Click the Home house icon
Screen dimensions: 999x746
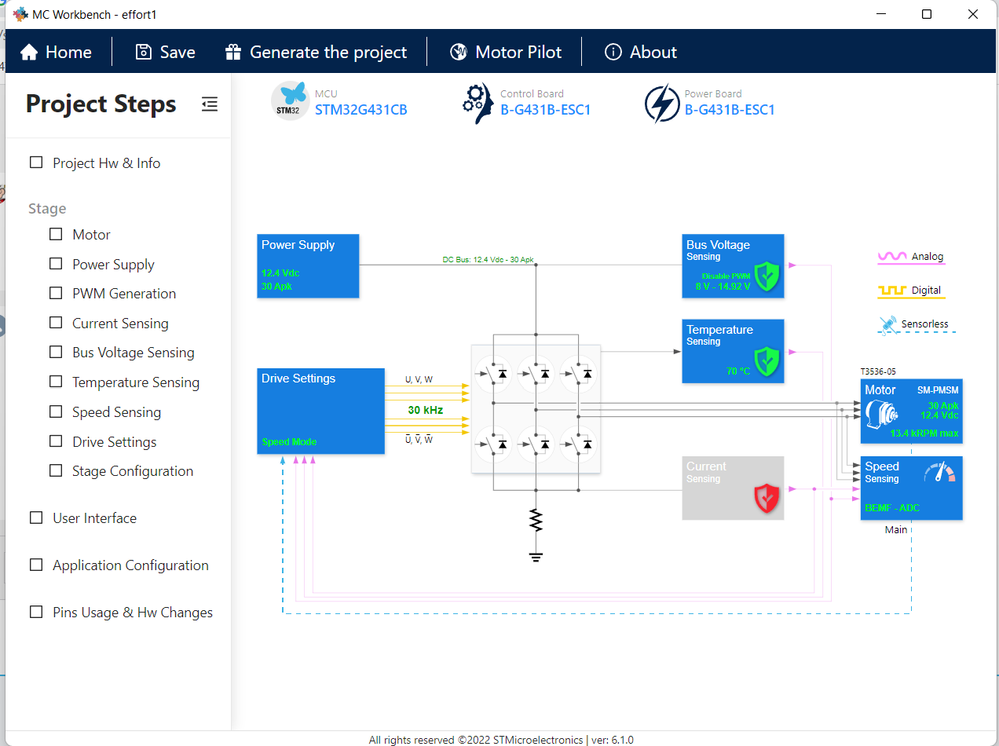[x=29, y=52]
